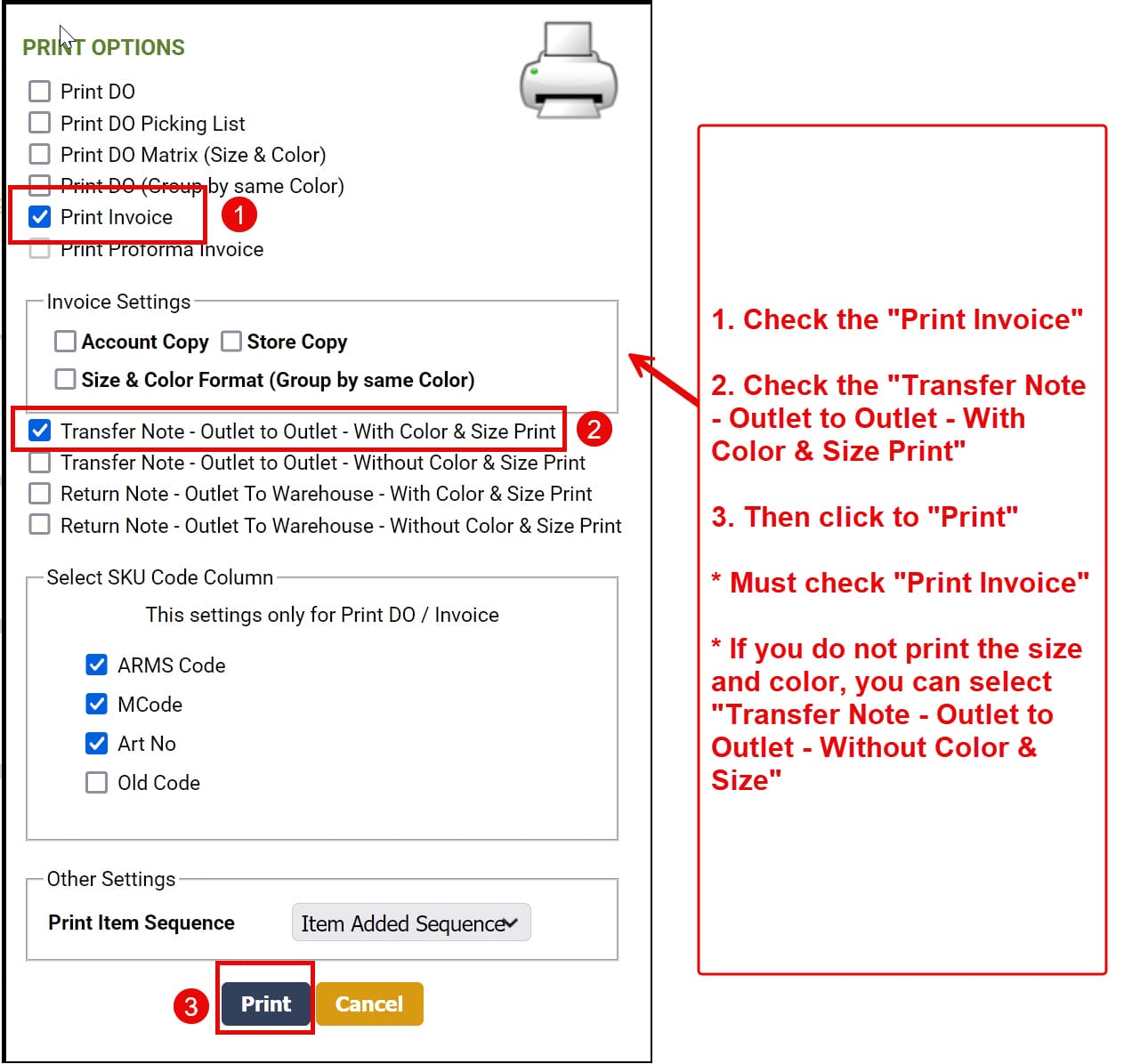Select Transfer Note Without Color & Size Print
The width and height of the screenshot is (1140, 1064).
click(40, 463)
